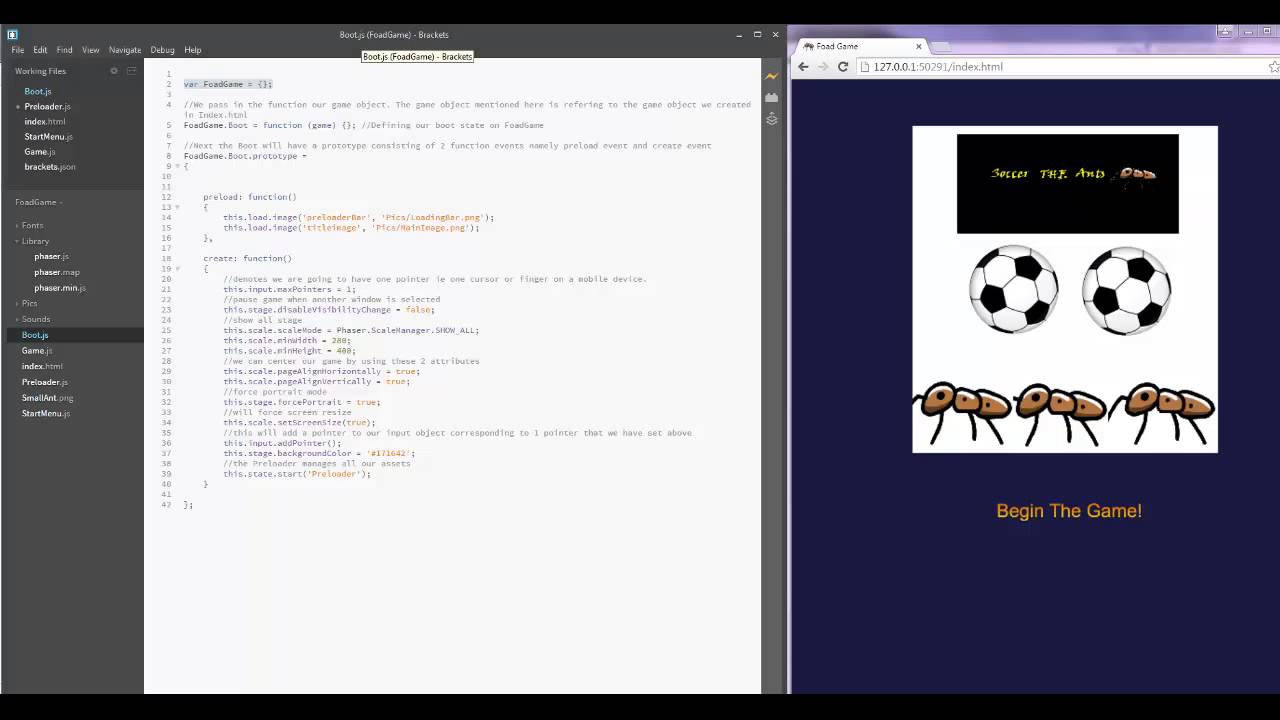Open FoadGame project dropdown
1280x720 pixels.
point(39,202)
